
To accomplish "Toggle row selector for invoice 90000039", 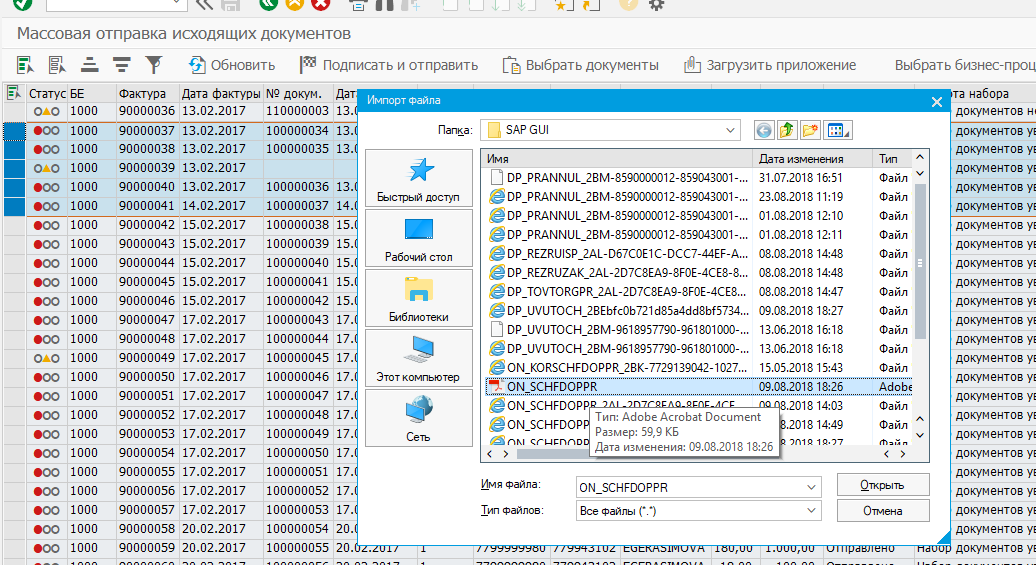I will click(x=13, y=168).
